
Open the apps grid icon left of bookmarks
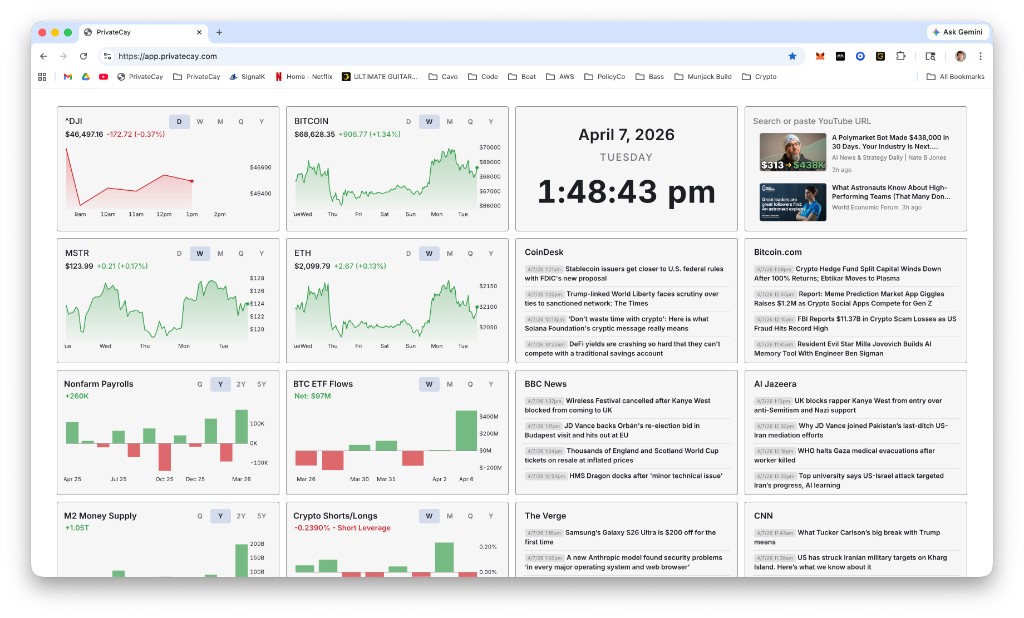[x=42, y=76]
